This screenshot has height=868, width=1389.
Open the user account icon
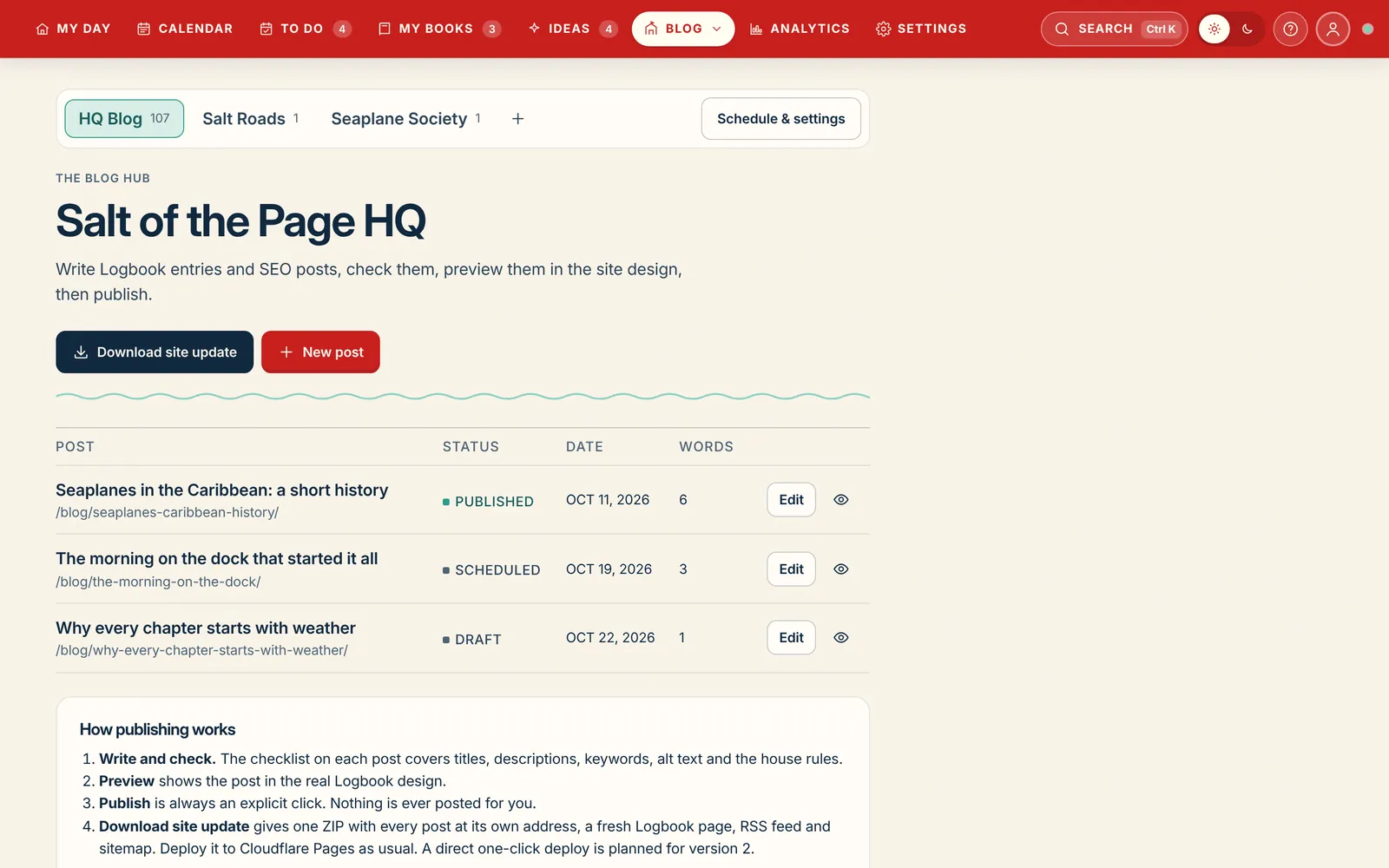[x=1333, y=29]
